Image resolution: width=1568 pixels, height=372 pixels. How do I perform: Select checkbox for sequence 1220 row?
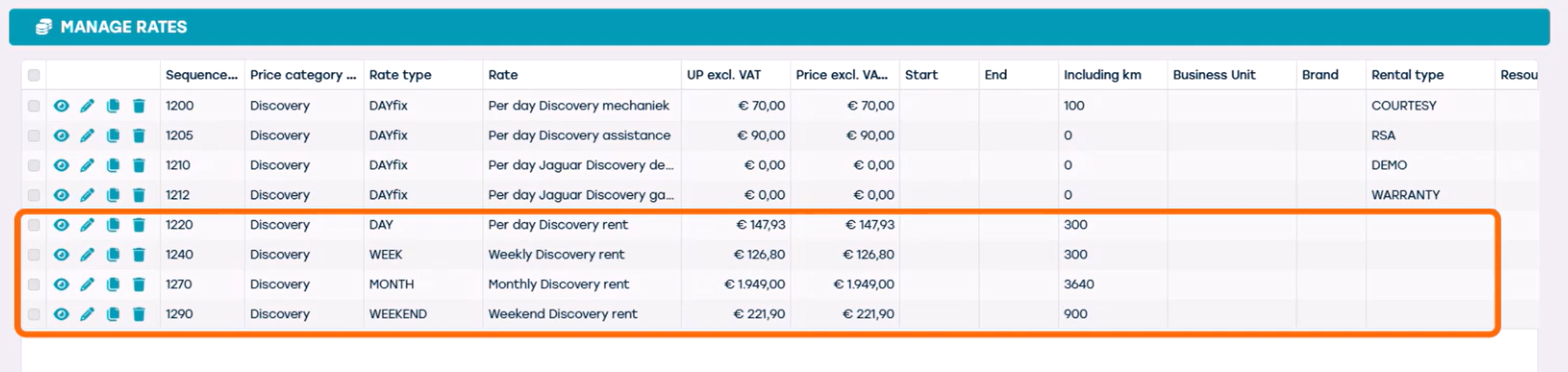coord(34,225)
